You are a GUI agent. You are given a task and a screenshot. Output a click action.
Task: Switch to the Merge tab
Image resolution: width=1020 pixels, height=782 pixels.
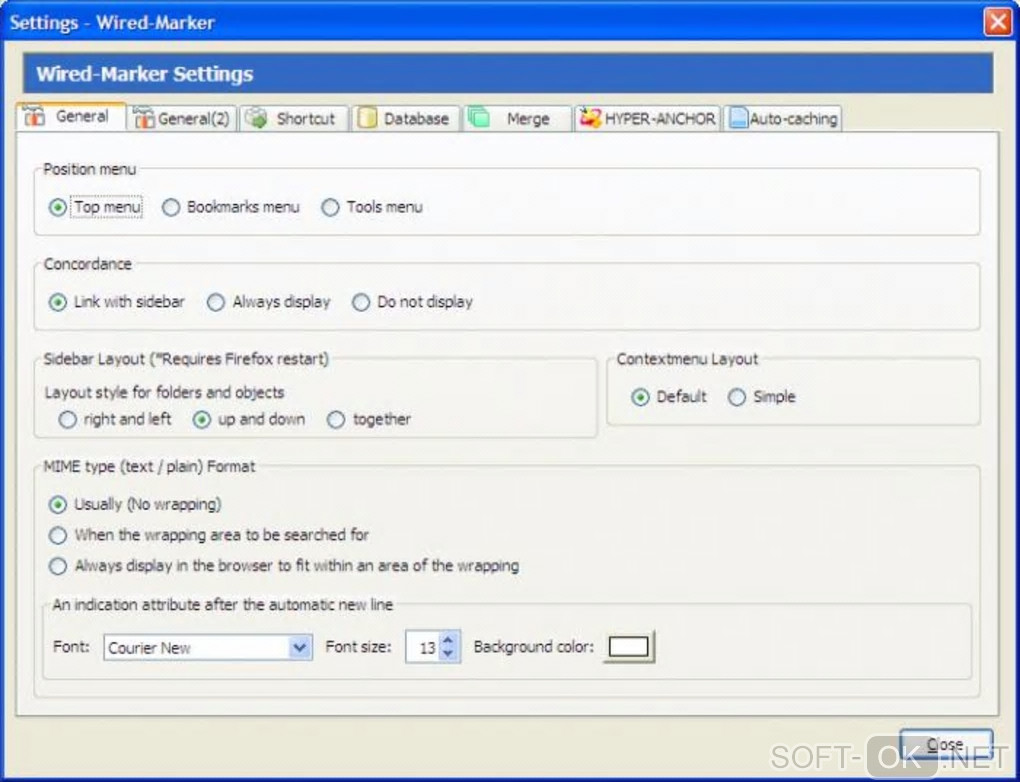(517, 118)
